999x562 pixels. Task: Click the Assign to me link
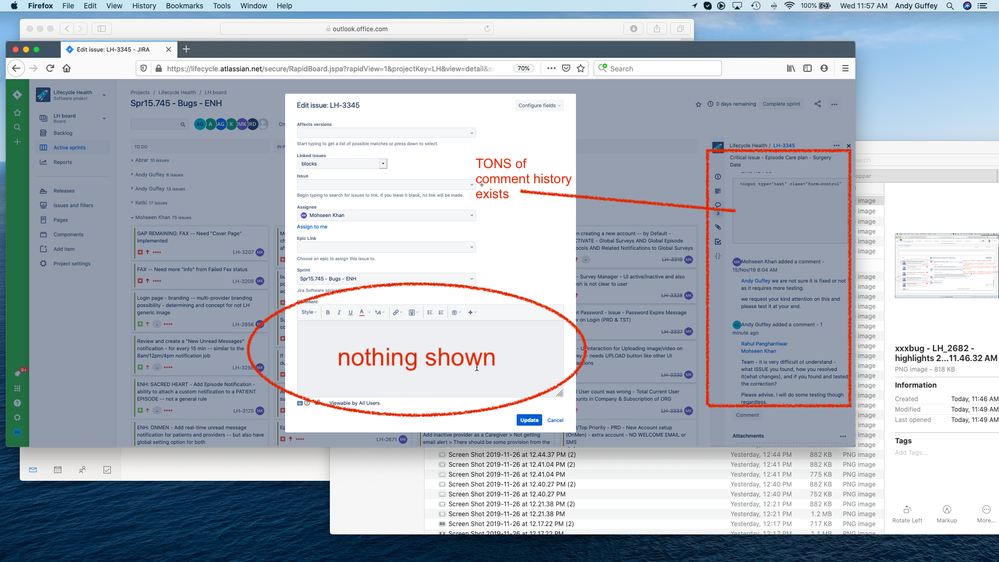pyautogui.click(x=312, y=227)
